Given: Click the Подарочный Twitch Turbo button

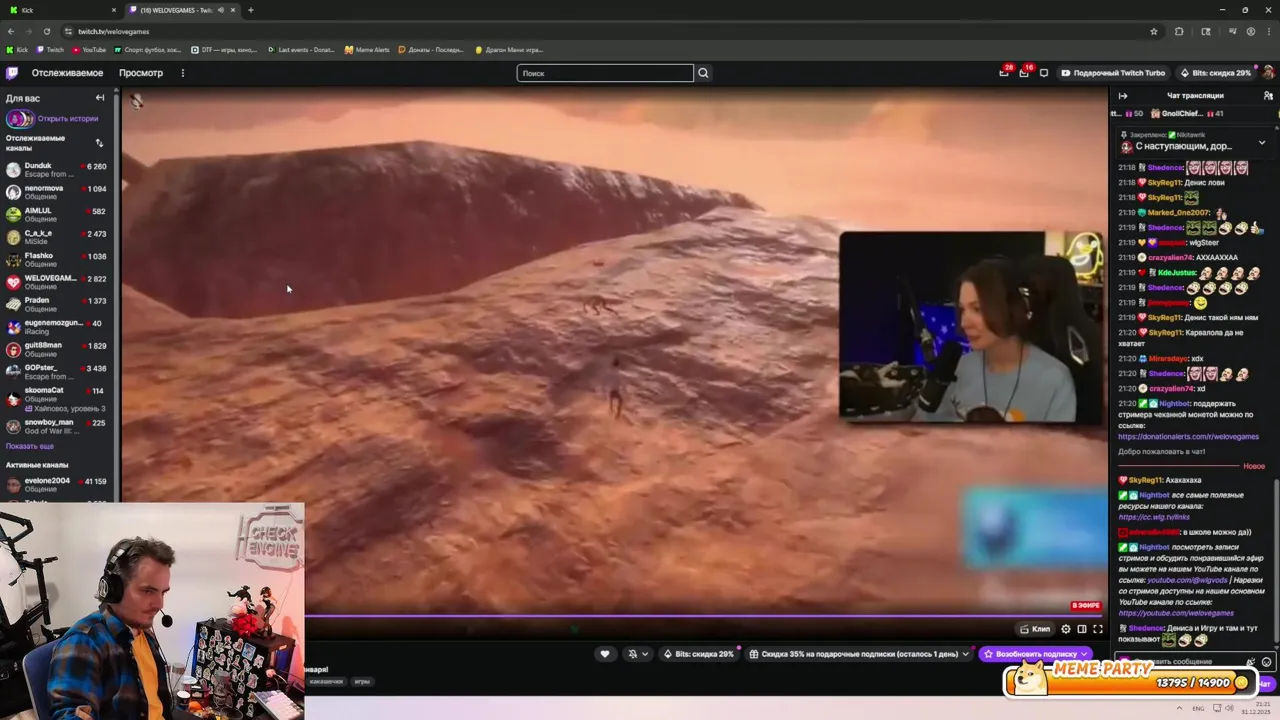Looking at the screenshot, I should click(1113, 73).
